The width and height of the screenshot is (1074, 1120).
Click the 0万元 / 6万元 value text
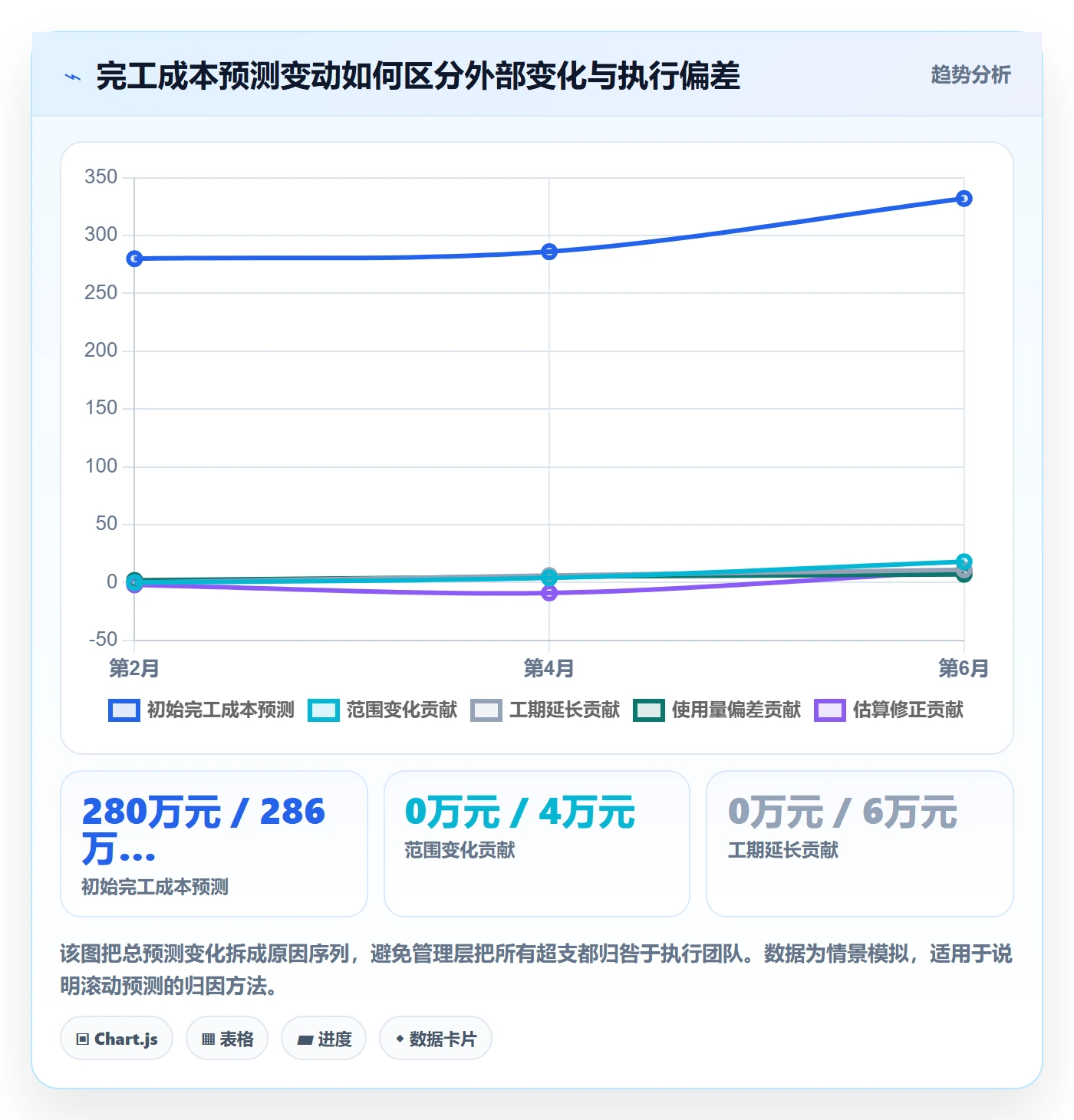[843, 812]
